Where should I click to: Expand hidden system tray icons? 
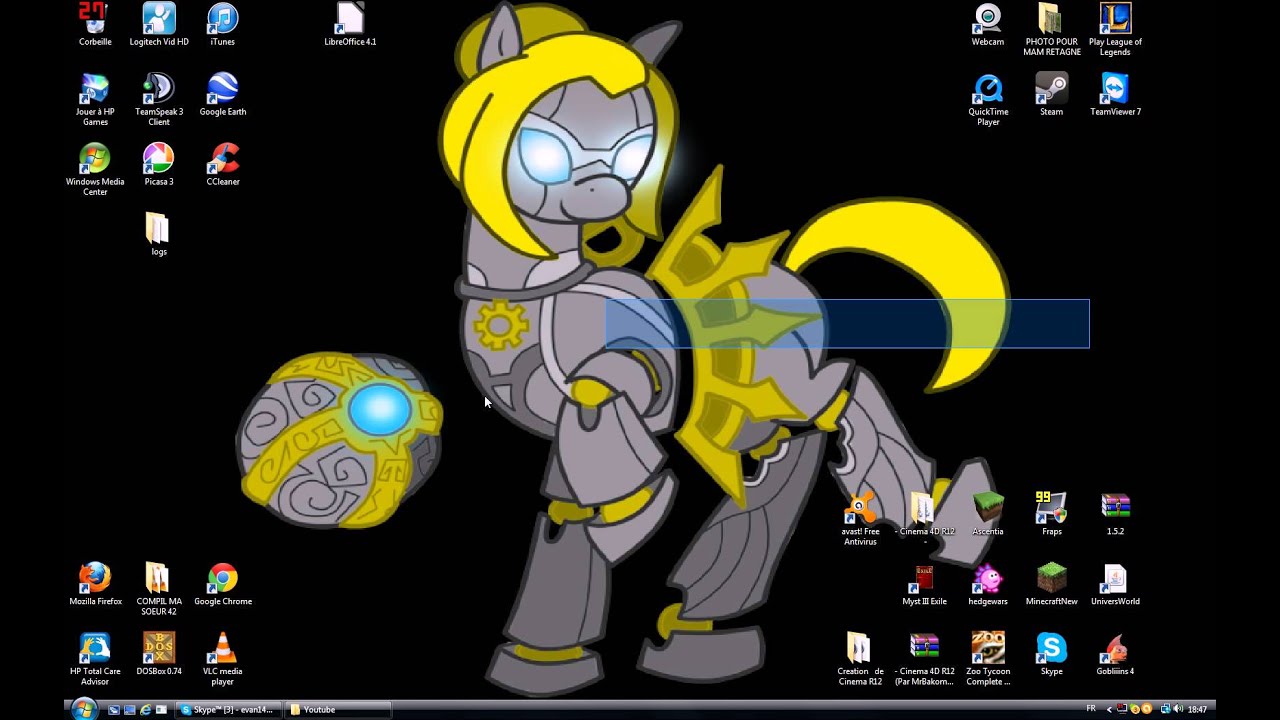pyautogui.click(x=1110, y=709)
